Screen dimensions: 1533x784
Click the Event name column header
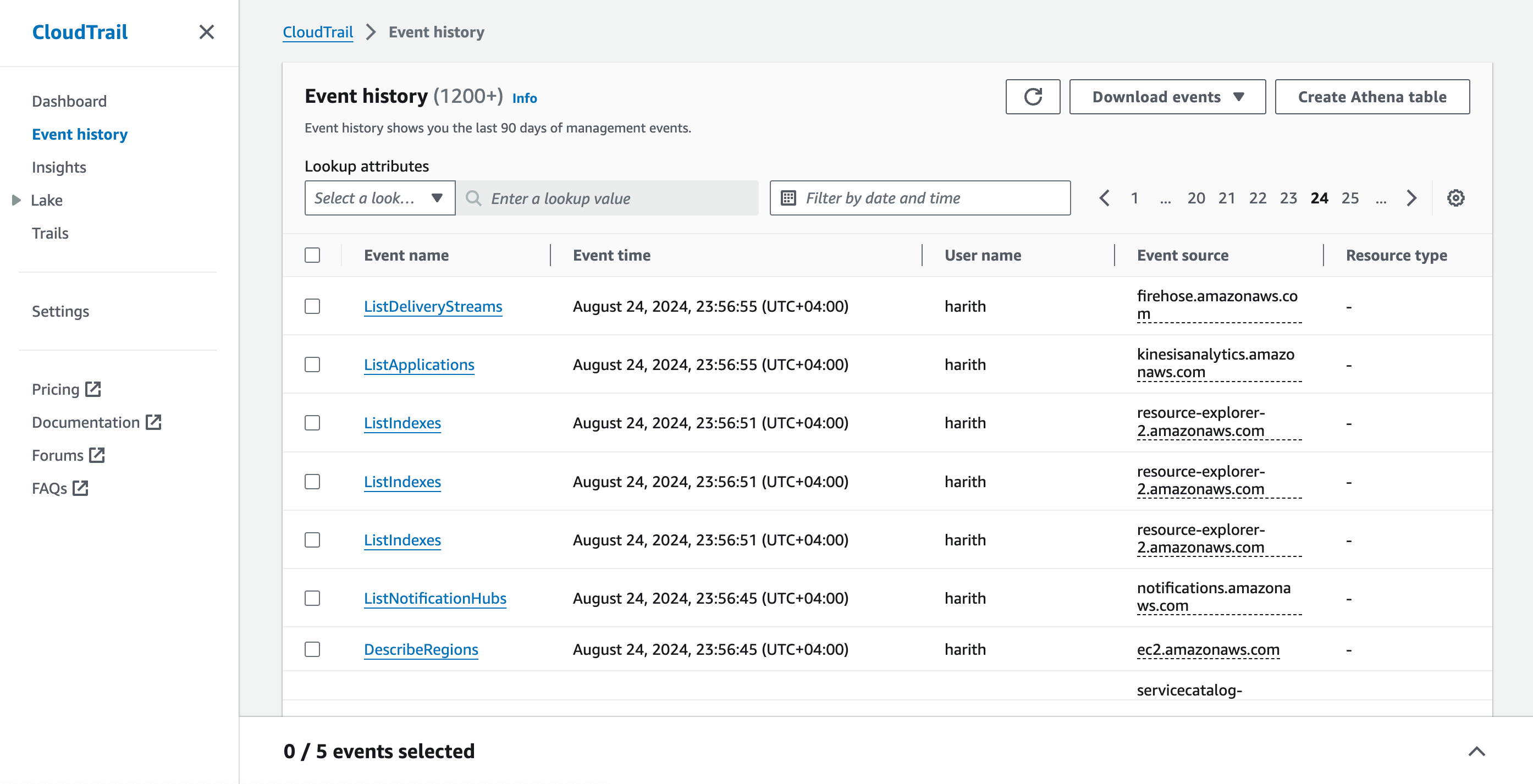[406, 255]
